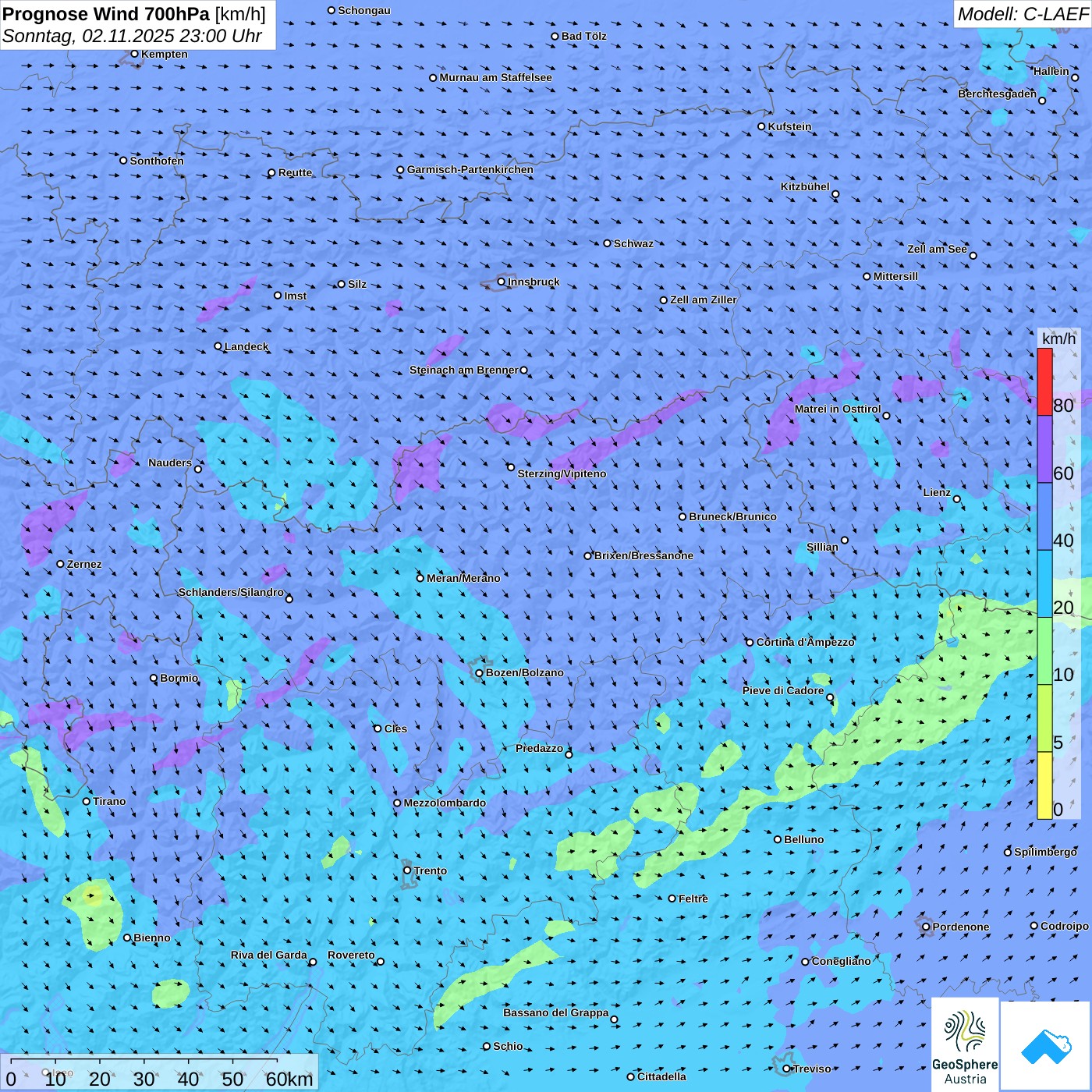Select the dark blue 40–60 legend swatch

tap(1044, 517)
